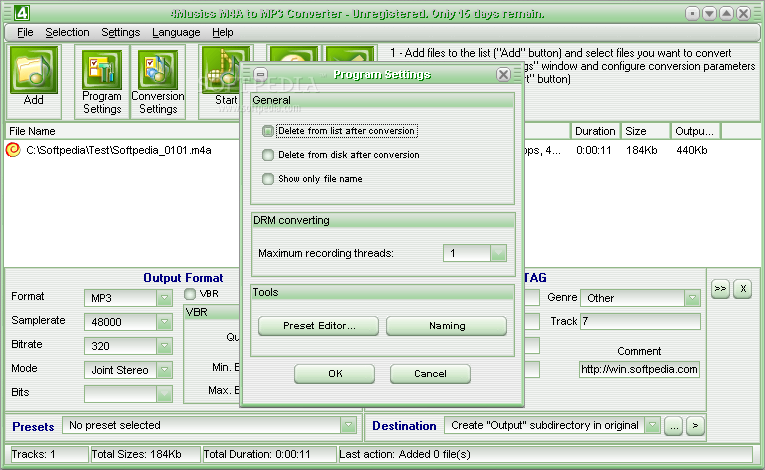Click Total Sizes: 184Kb status entry
This screenshot has width=765, height=470.
145,454
